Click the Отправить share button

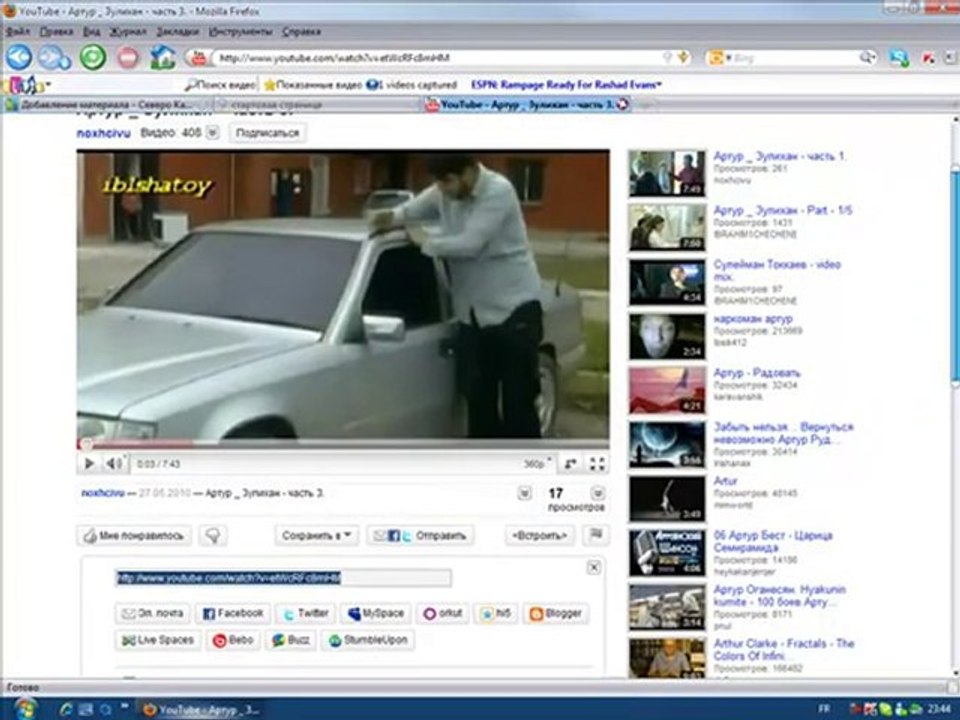[420, 536]
